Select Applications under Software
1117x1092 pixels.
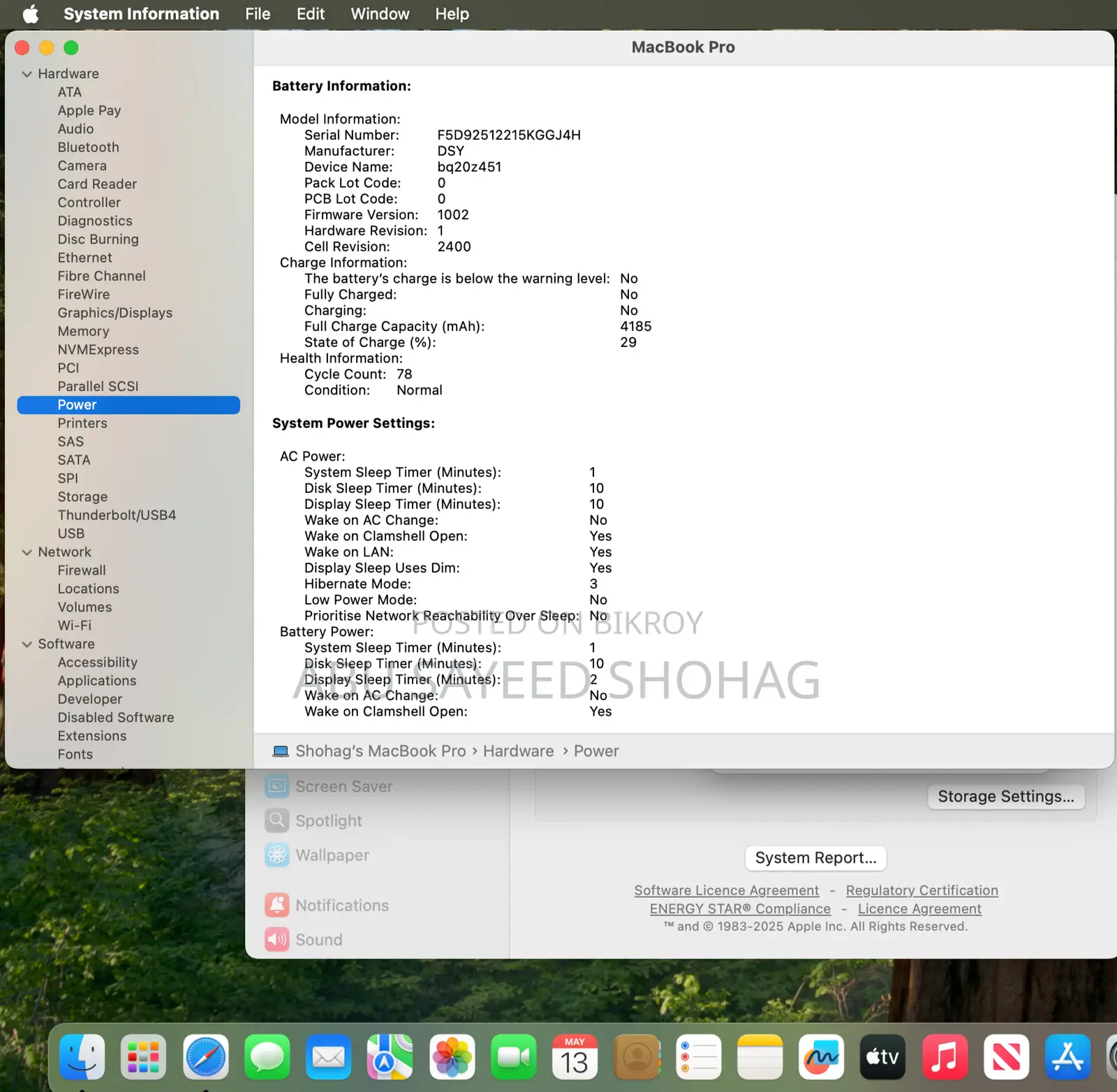(x=97, y=681)
